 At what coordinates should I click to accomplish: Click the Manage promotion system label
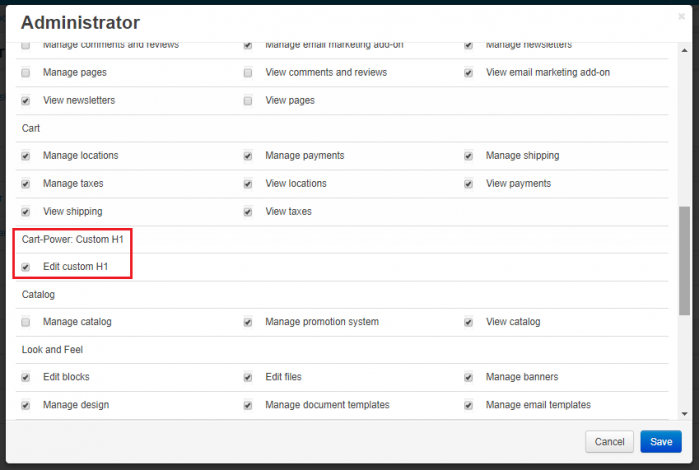point(322,322)
